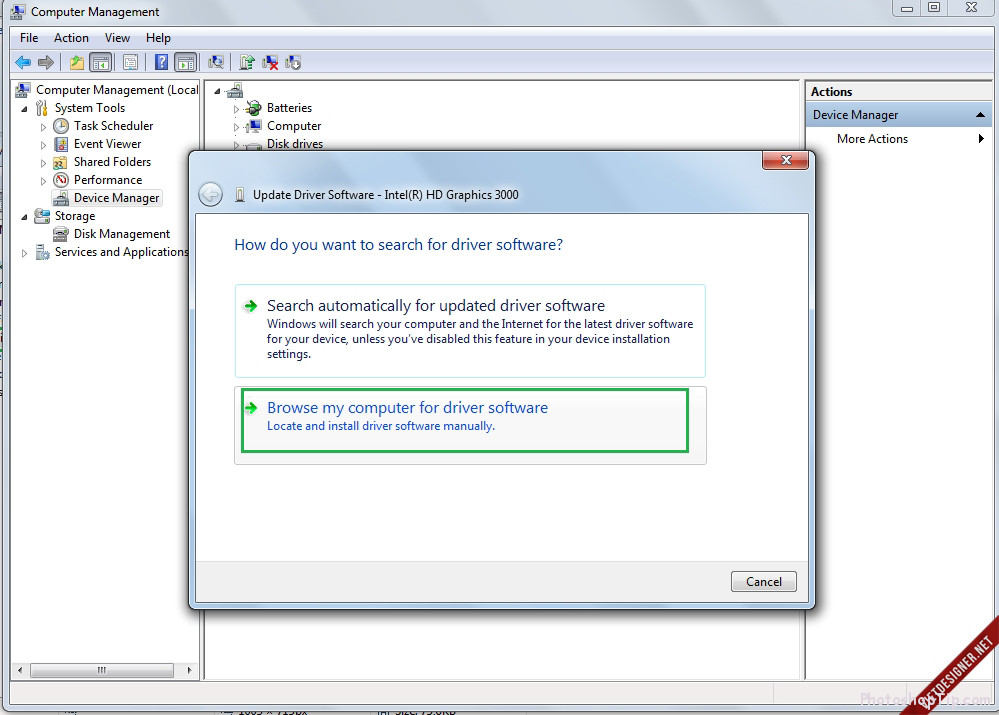This screenshot has height=715, width=999.
Task: Click the Computer device category icon
Action: tap(254, 126)
